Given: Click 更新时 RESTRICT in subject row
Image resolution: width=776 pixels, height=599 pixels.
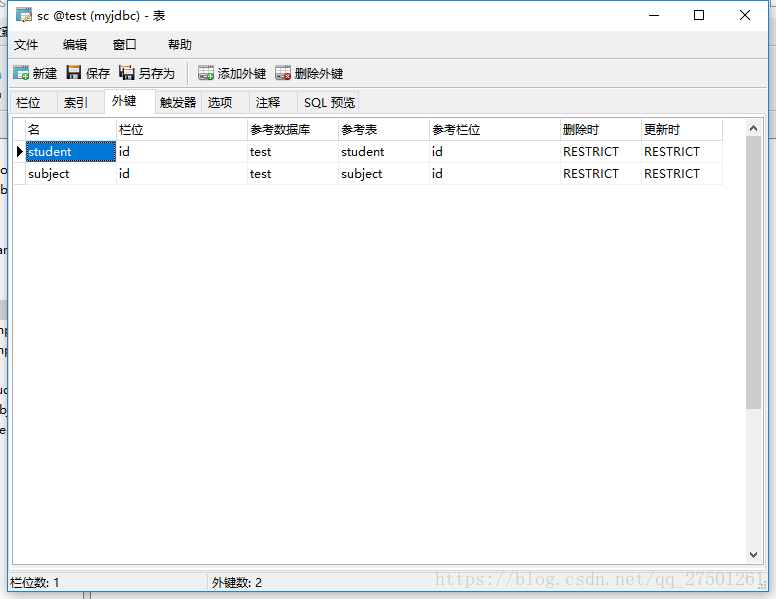Looking at the screenshot, I should [x=681, y=174].
